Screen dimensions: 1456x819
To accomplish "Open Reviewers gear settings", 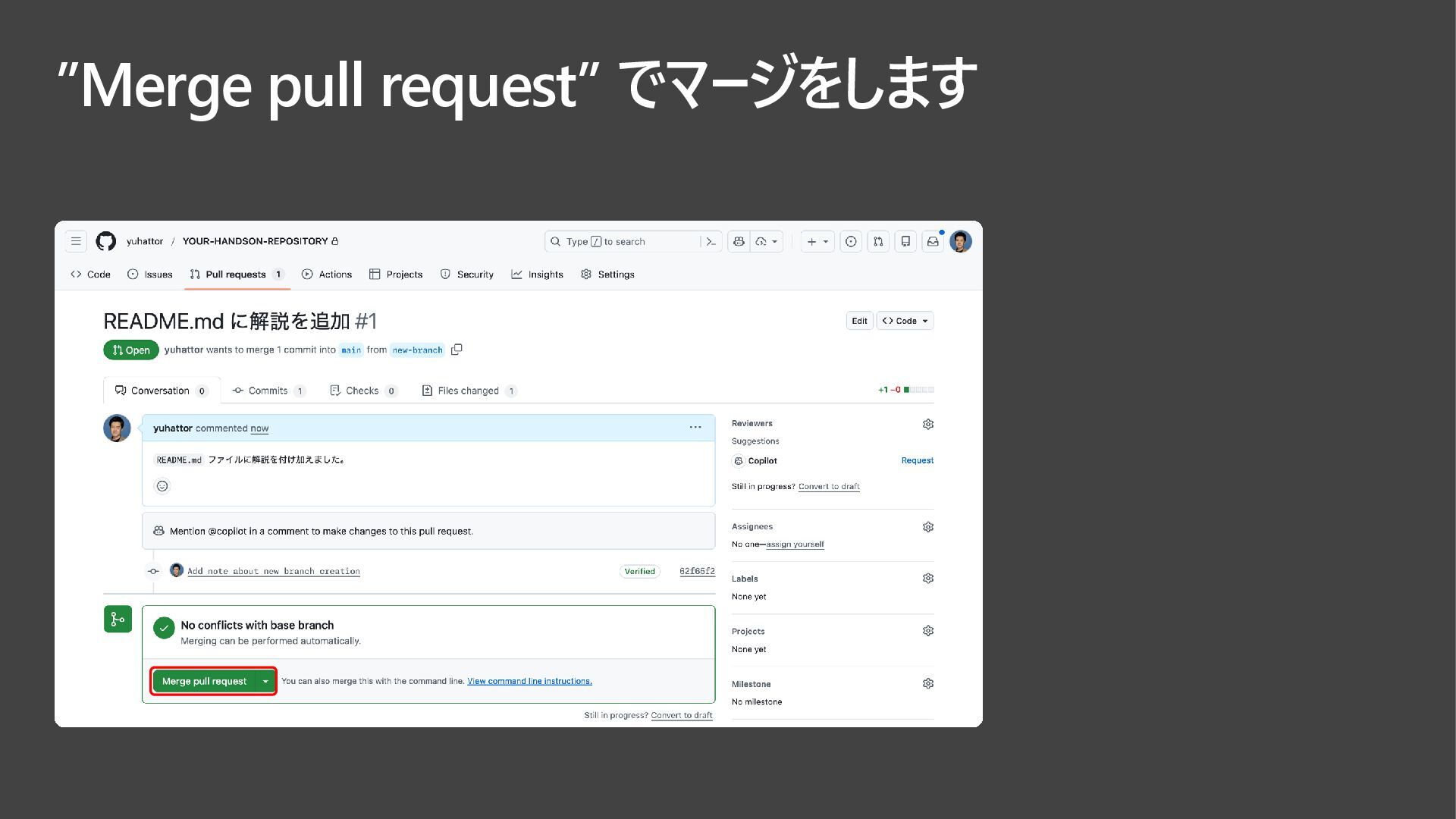I will point(927,424).
